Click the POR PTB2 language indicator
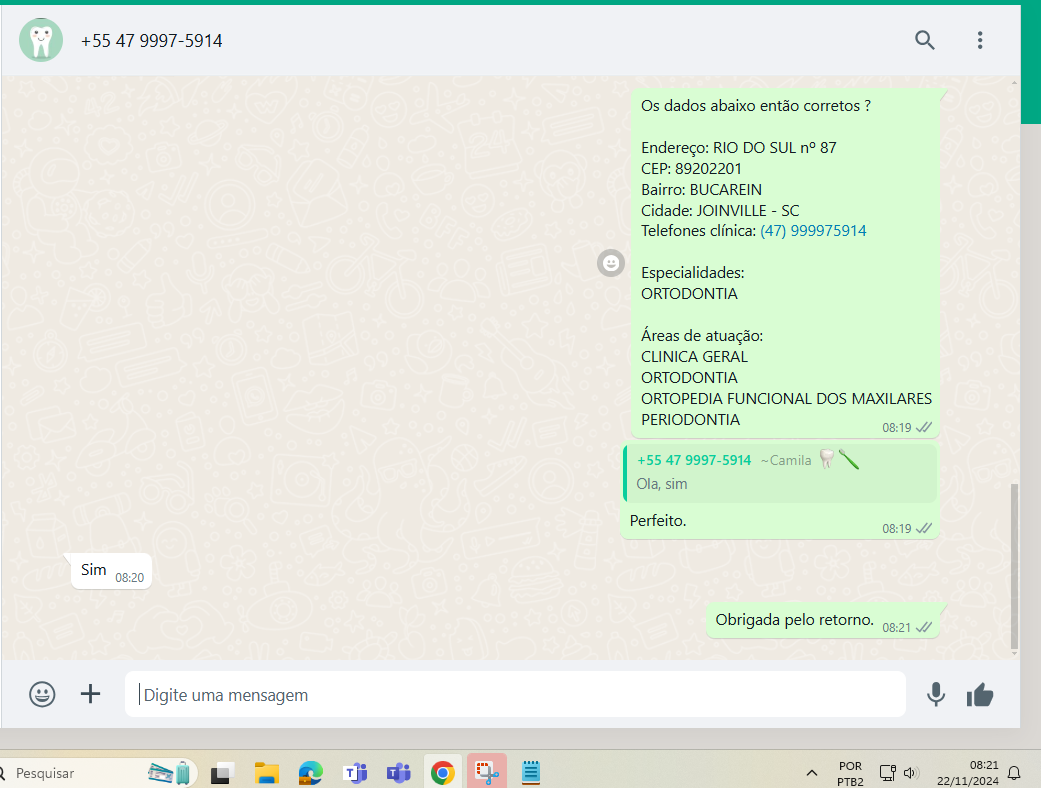 point(850,773)
